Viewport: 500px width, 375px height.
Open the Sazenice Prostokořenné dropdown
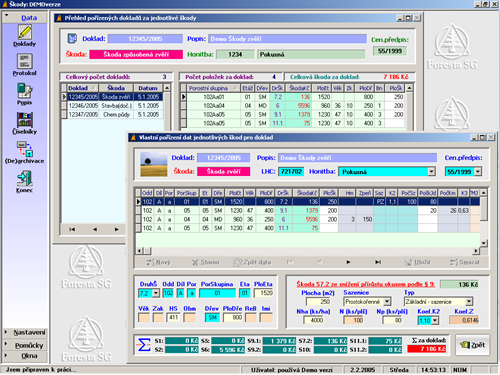(387, 302)
